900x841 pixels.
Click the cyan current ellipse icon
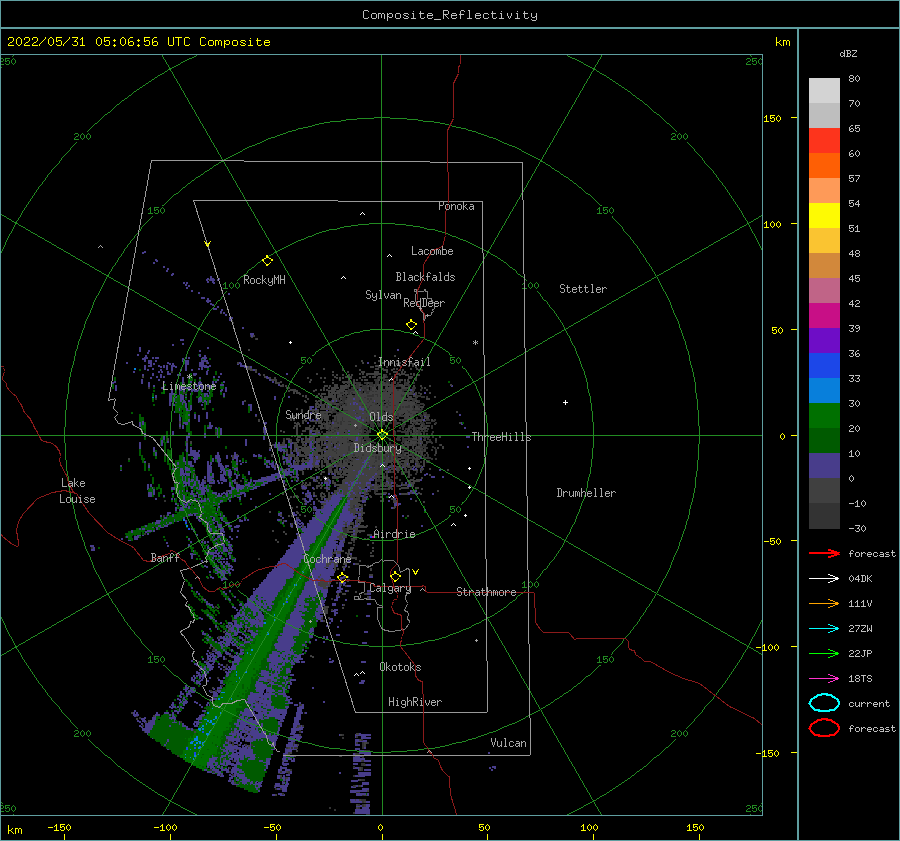tap(824, 703)
